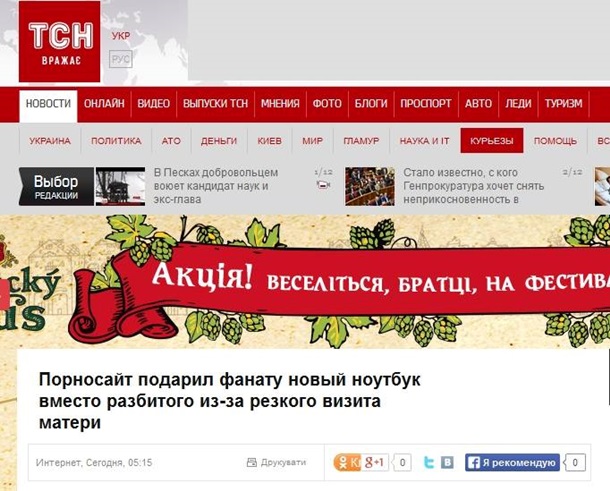Click the Акція festival banner

305,281
